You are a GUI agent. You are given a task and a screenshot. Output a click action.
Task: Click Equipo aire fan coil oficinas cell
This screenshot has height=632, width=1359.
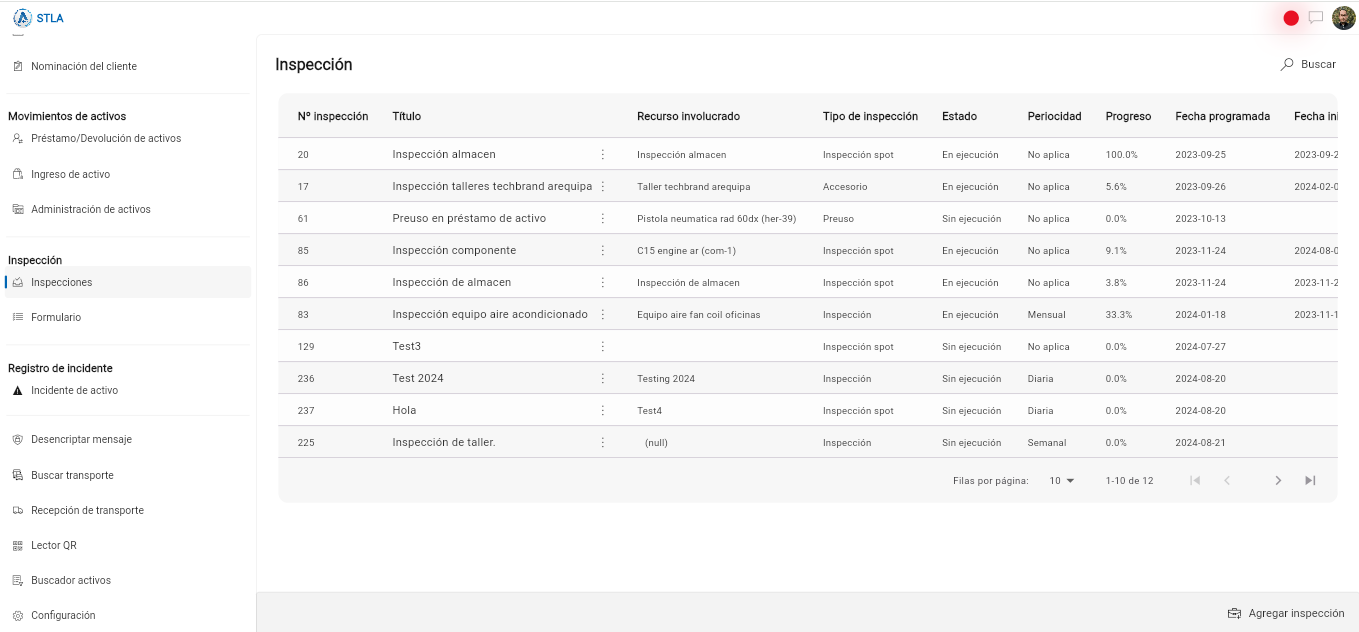[x=698, y=314]
